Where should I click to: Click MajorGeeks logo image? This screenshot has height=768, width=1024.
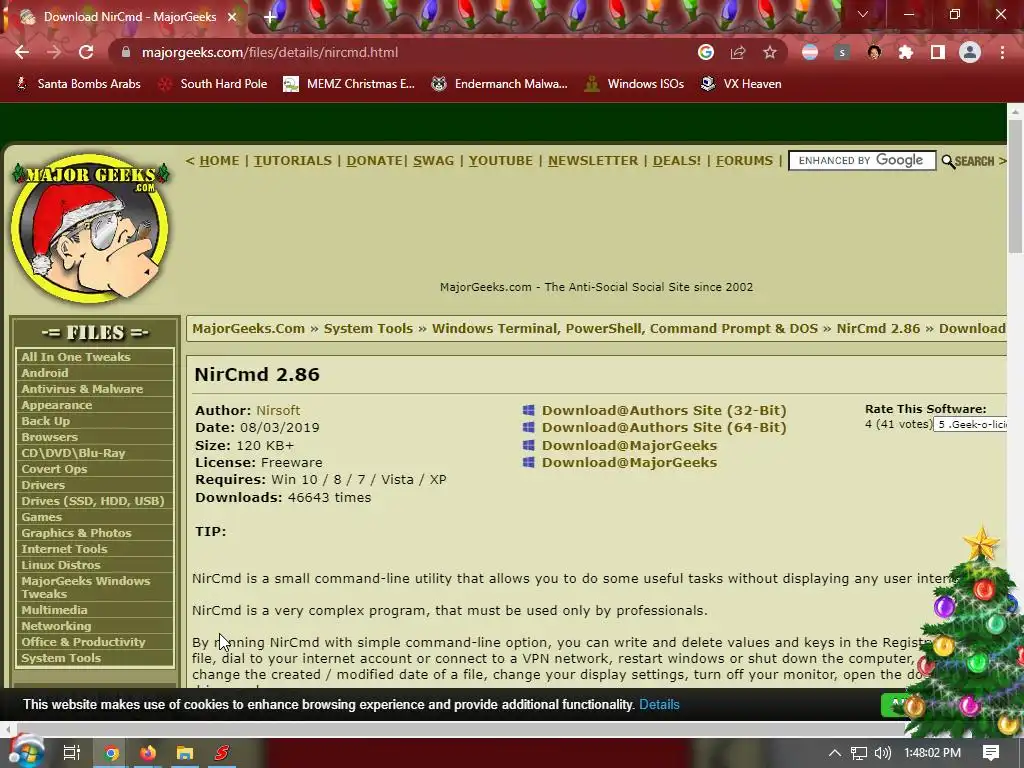(90, 228)
